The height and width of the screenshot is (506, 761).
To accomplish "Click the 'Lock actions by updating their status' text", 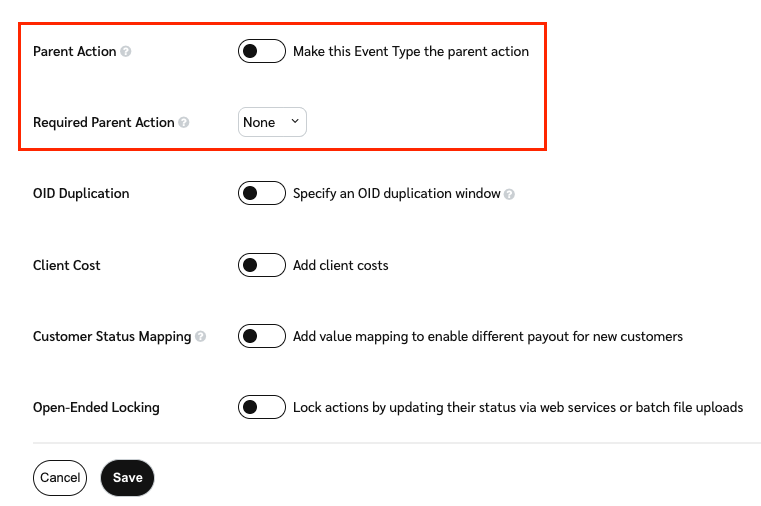I will (517, 407).
